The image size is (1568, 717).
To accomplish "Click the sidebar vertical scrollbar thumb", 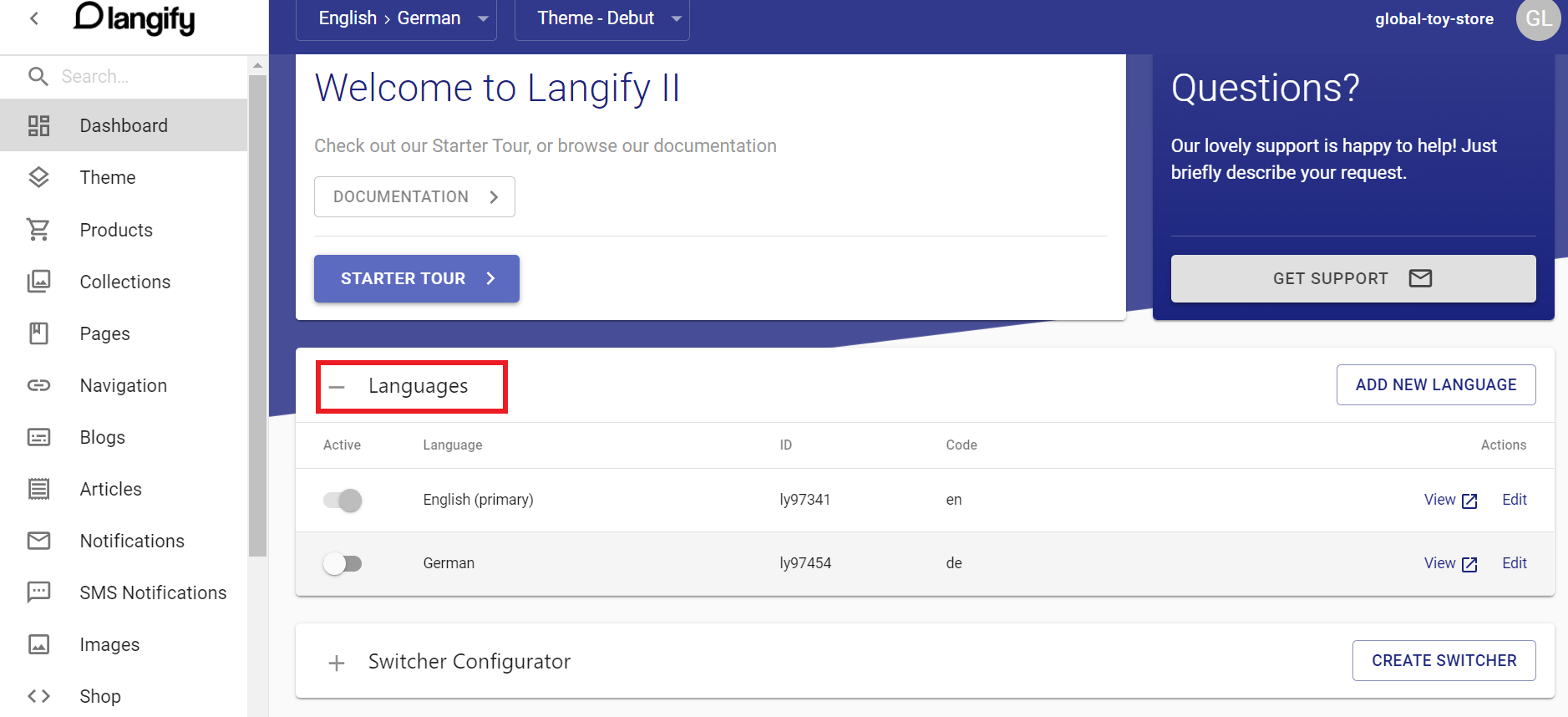I will [x=257, y=316].
